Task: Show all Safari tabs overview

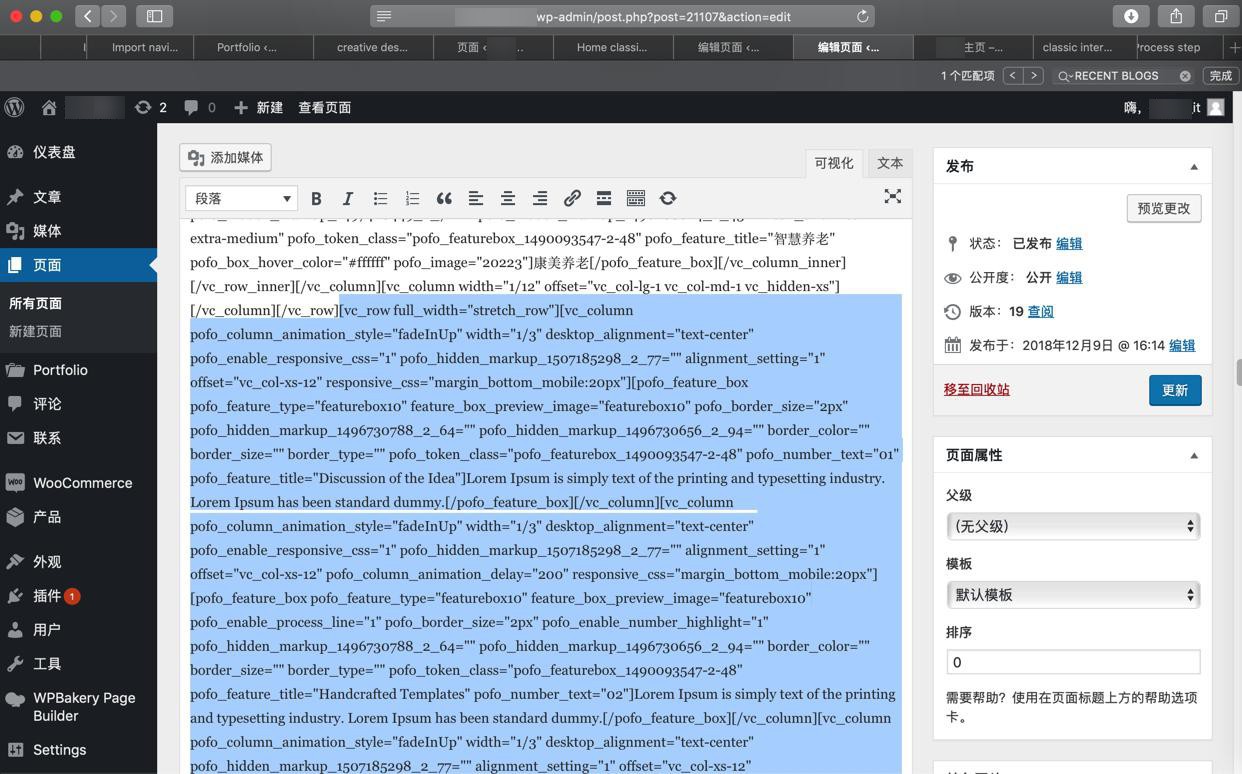Action: (x=1221, y=16)
